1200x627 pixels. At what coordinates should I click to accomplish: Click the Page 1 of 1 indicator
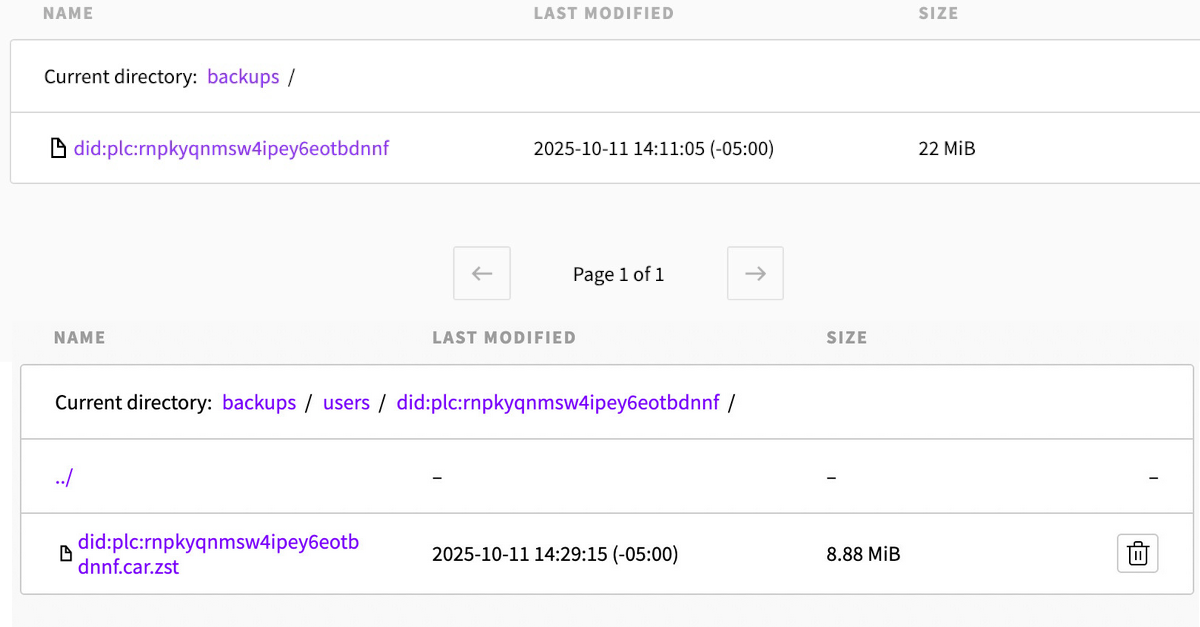[618, 274]
